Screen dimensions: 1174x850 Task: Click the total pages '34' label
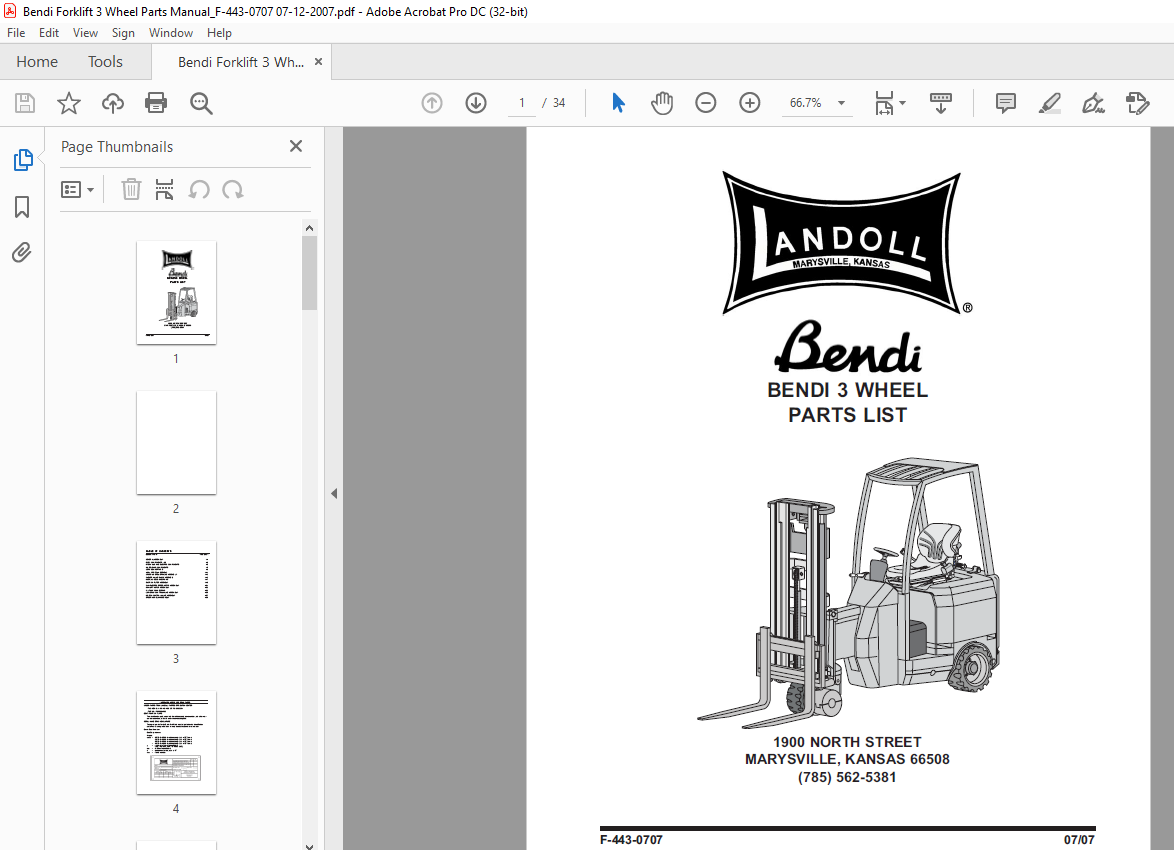coord(559,103)
